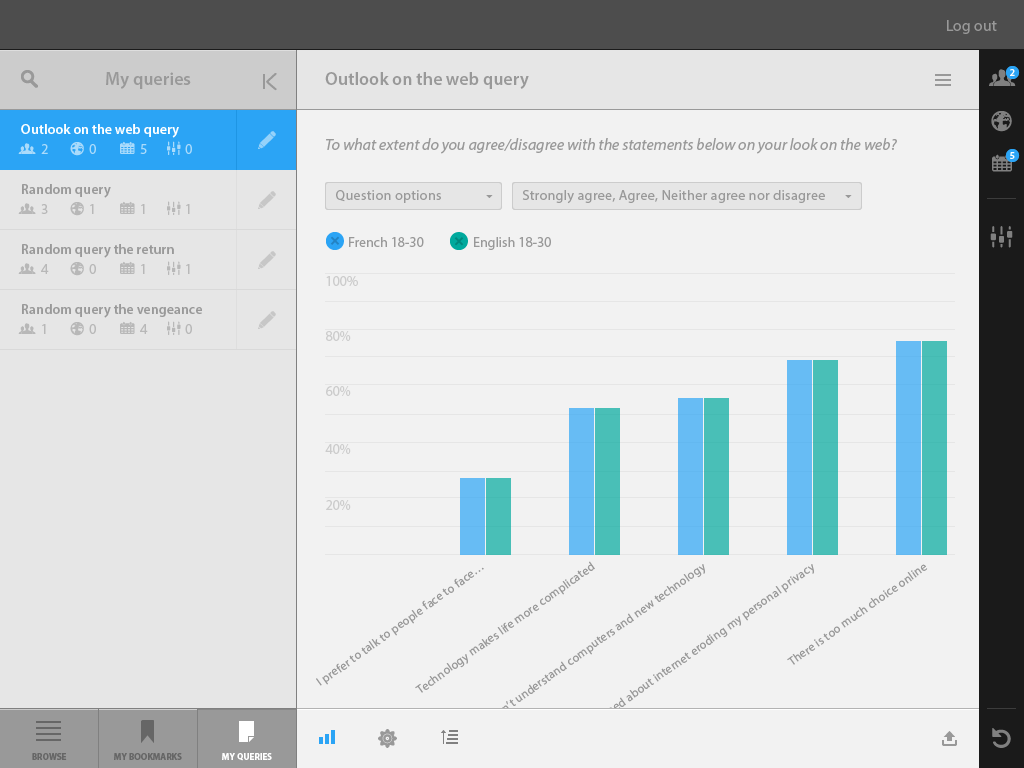Edit the Outlook on the web query

266,140
